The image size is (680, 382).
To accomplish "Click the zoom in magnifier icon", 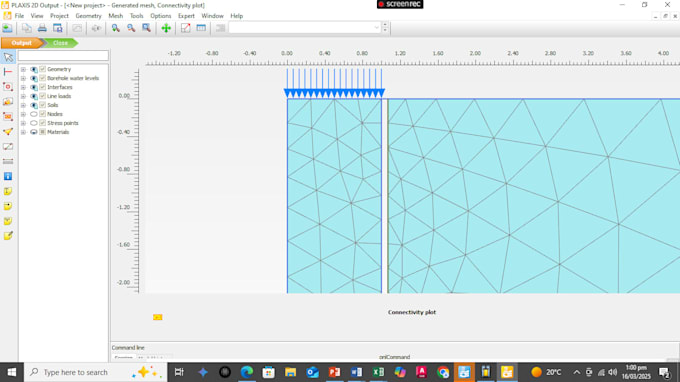I will pos(116,28).
